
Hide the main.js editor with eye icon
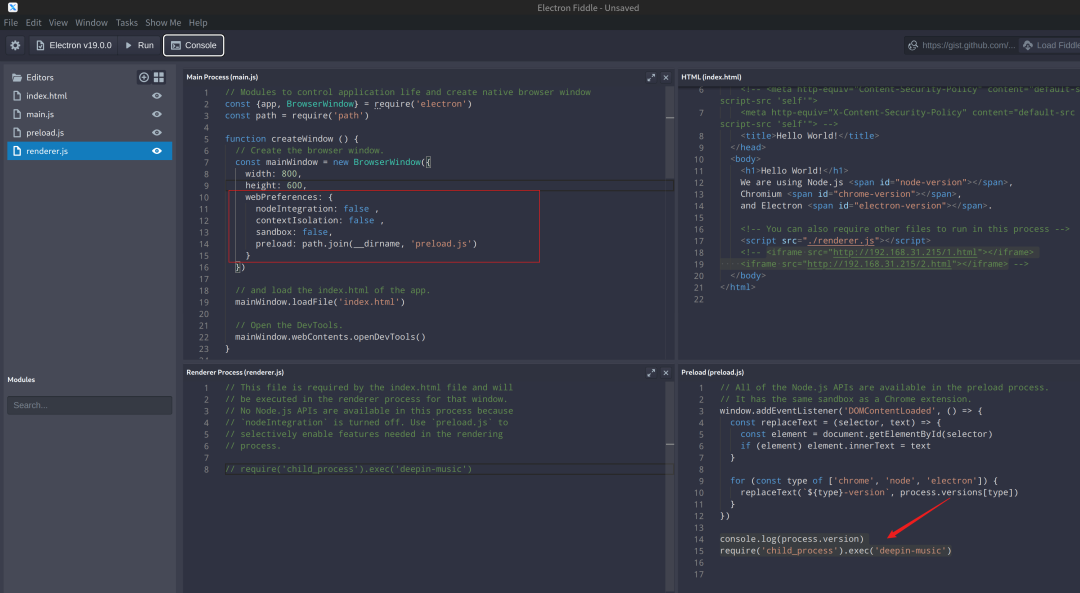[x=157, y=114]
